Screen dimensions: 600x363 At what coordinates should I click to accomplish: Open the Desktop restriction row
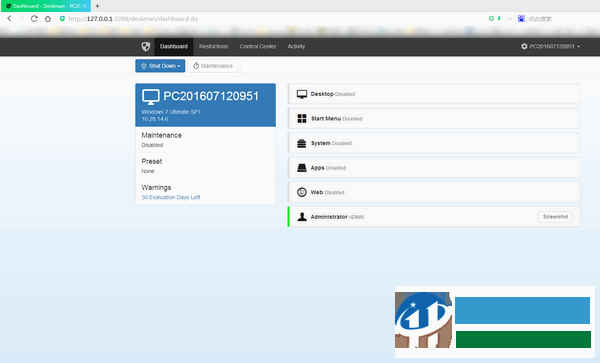coord(434,94)
